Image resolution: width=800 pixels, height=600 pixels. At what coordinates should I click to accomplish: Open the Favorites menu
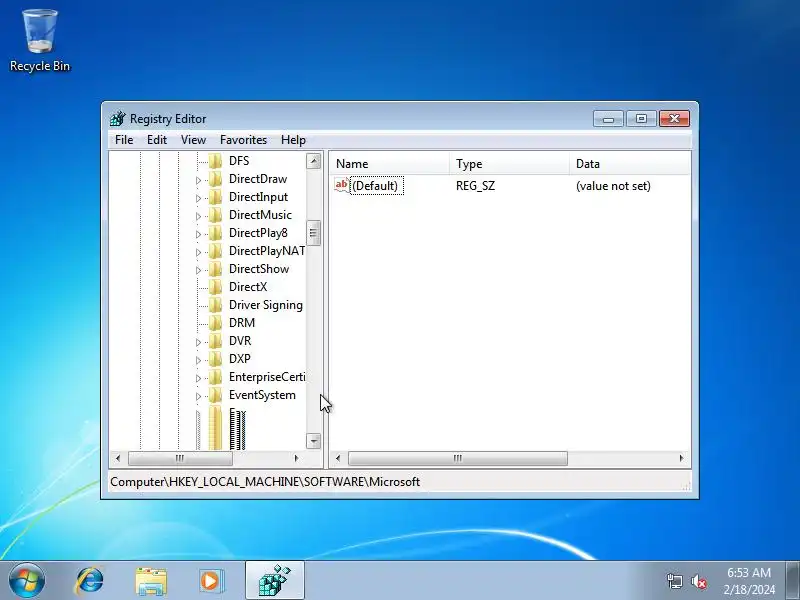243,140
